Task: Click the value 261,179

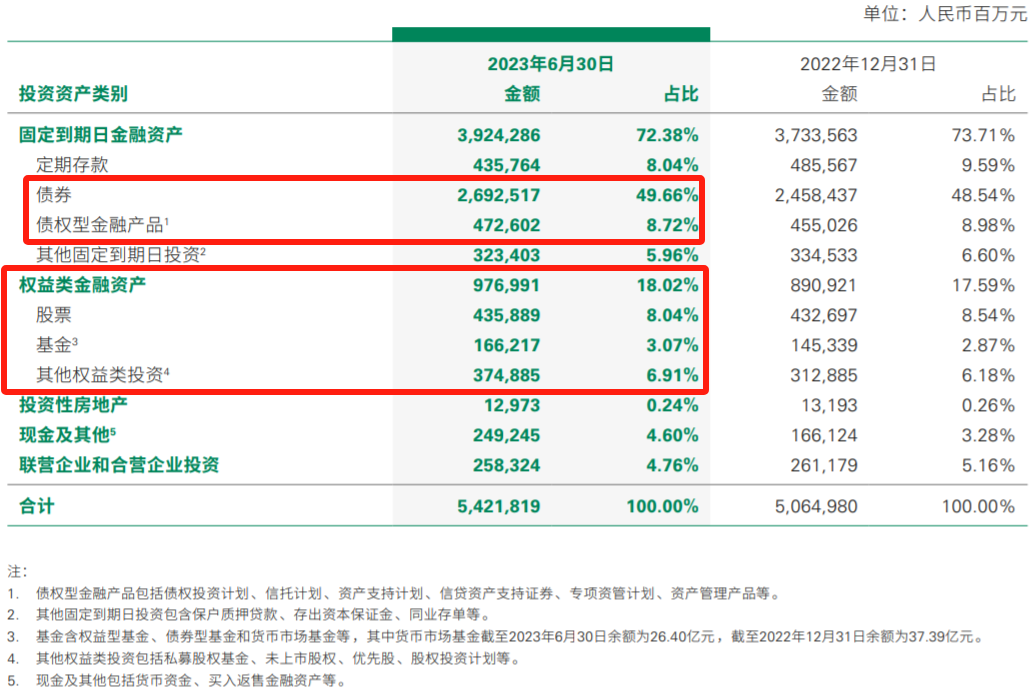Action: tap(824, 466)
